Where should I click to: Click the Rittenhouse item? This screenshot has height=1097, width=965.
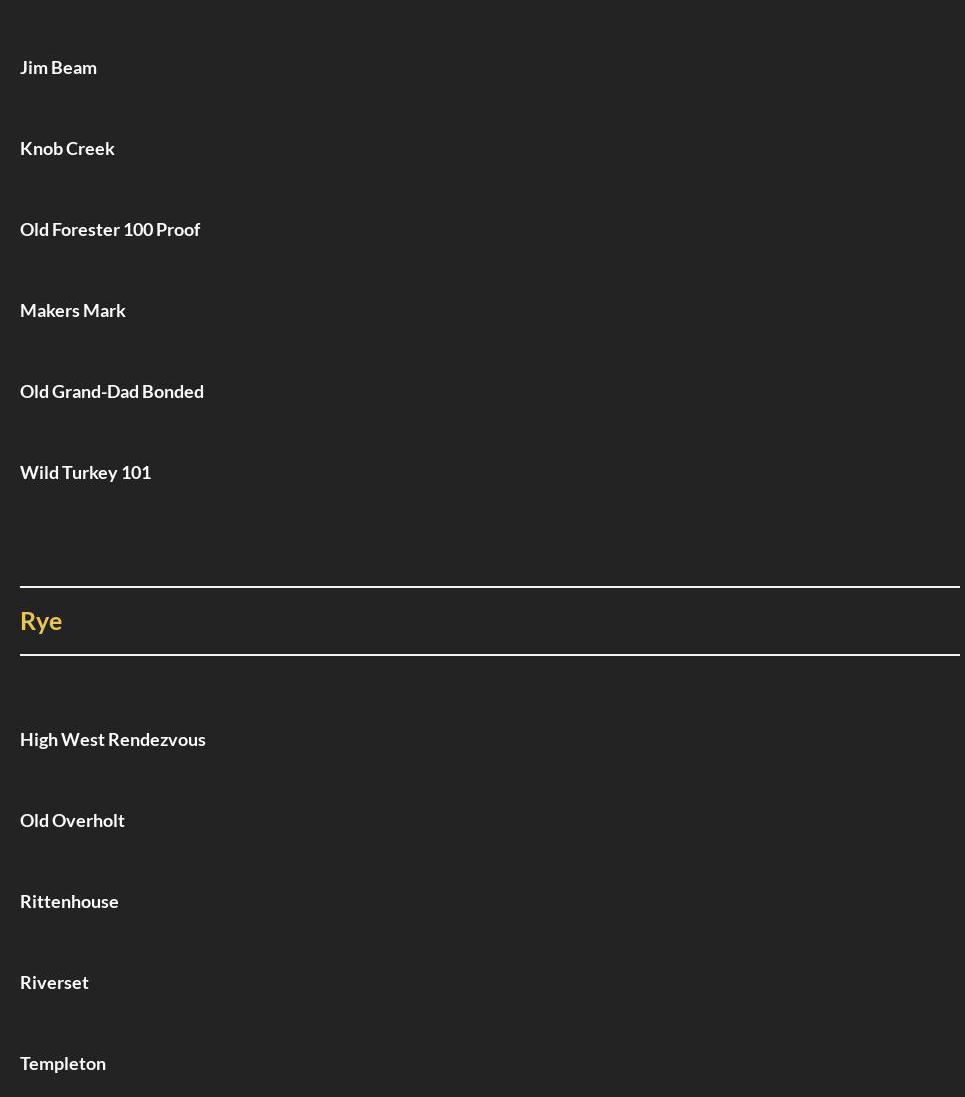(69, 901)
